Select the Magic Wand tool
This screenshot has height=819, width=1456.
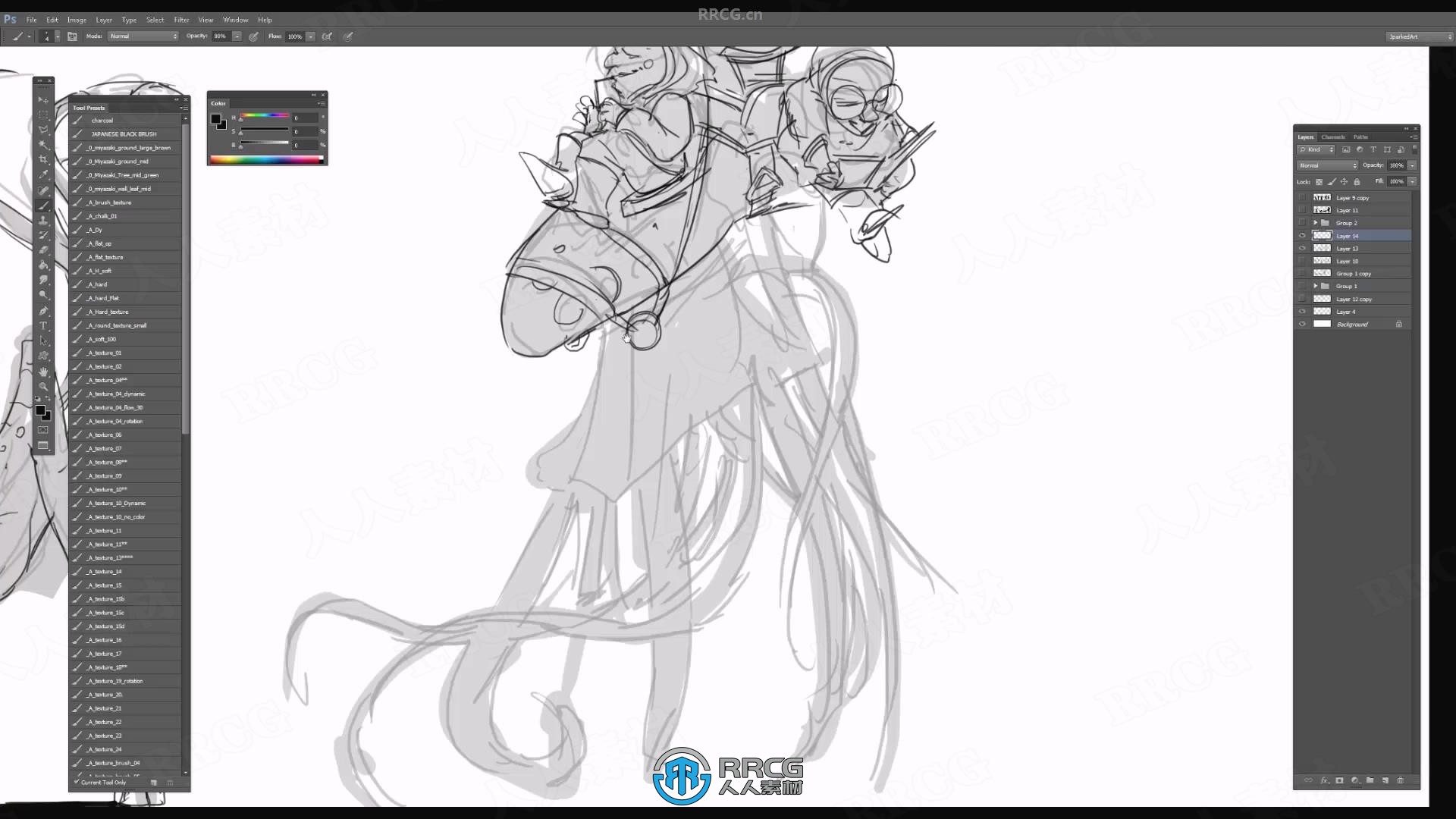[43, 145]
